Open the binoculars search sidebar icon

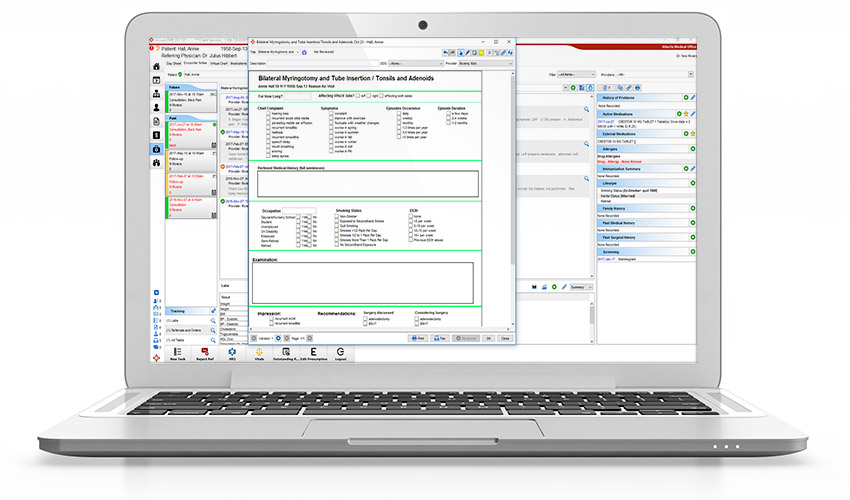coord(157,162)
